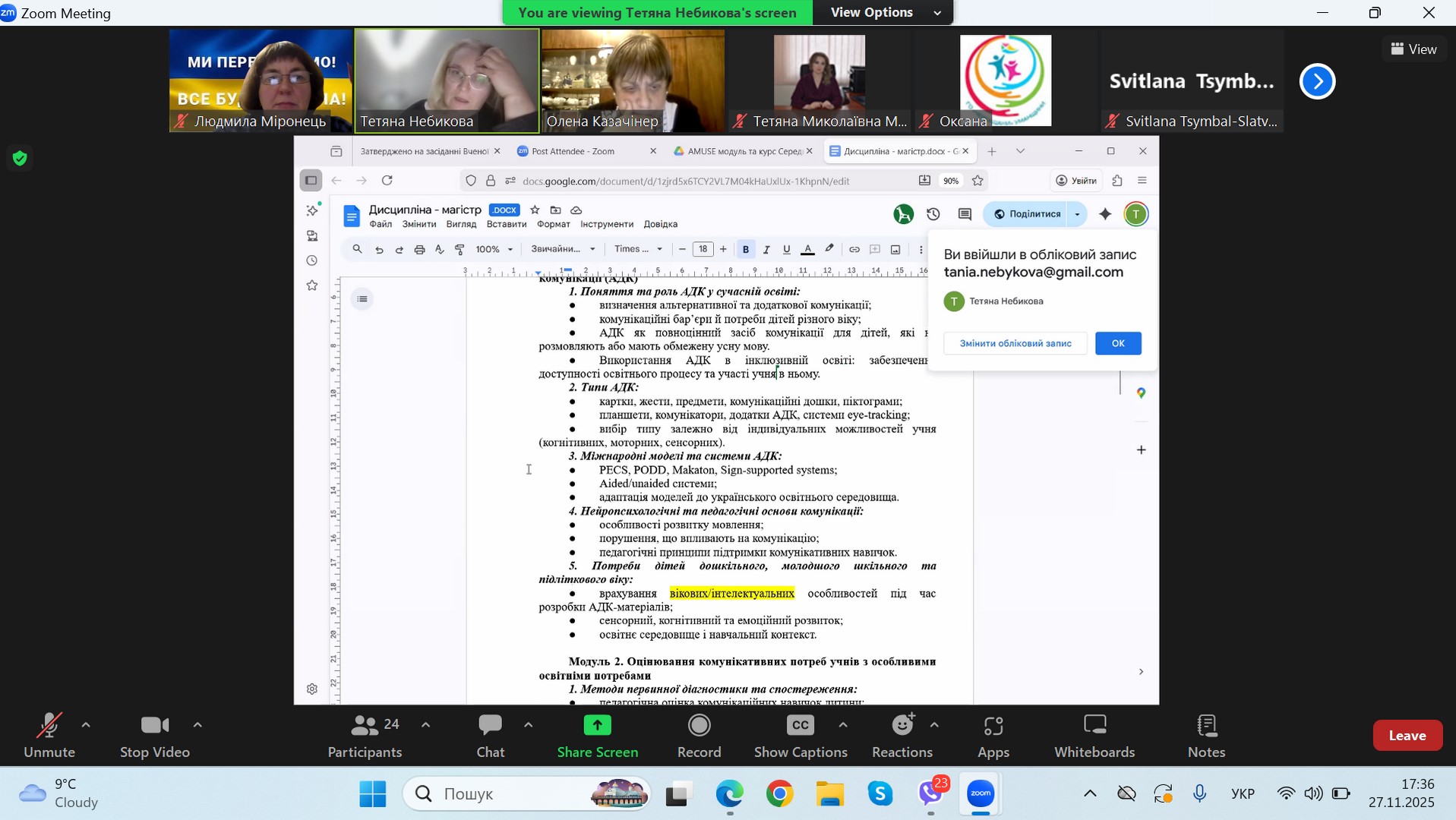This screenshot has height=820, width=1456.
Task: Open the Chat panel
Action: point(490,735)
